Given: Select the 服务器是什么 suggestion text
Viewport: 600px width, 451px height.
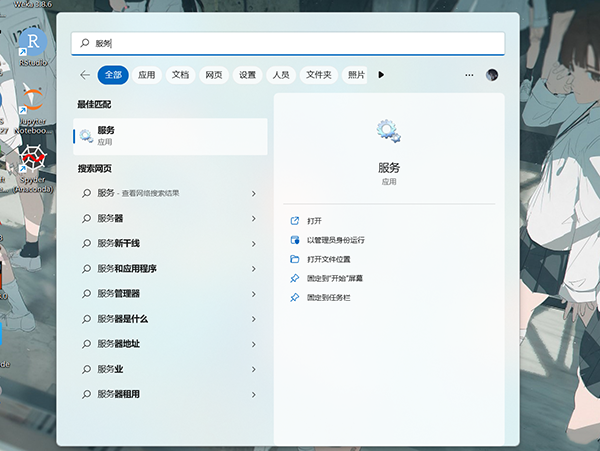Looking at the screenshot, I should tap(123, 319).
